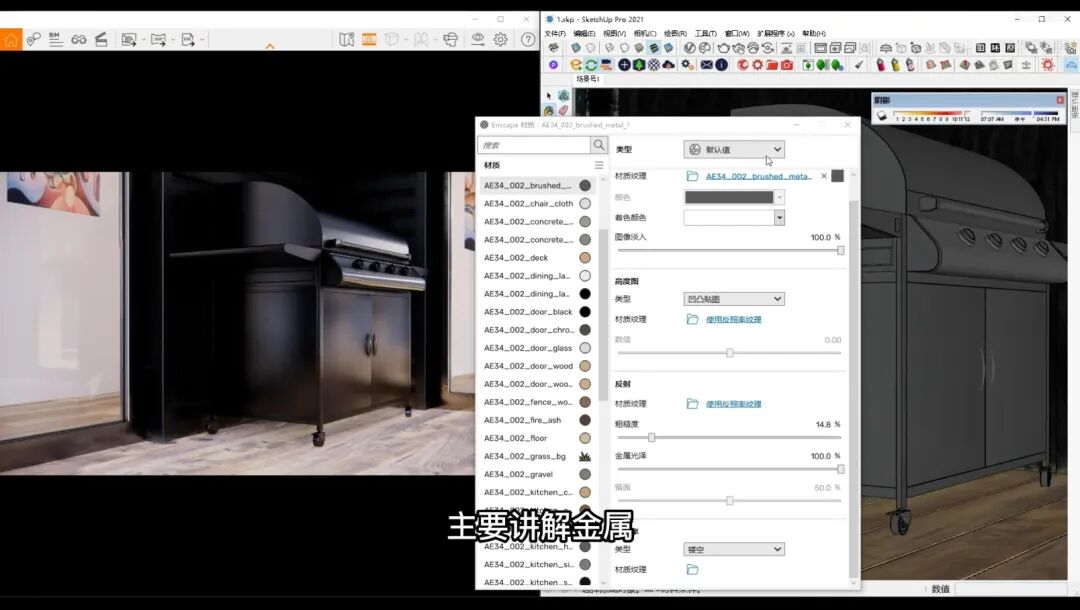Toggle the Enscape visual settings eye icon

[x=478, y=39]
